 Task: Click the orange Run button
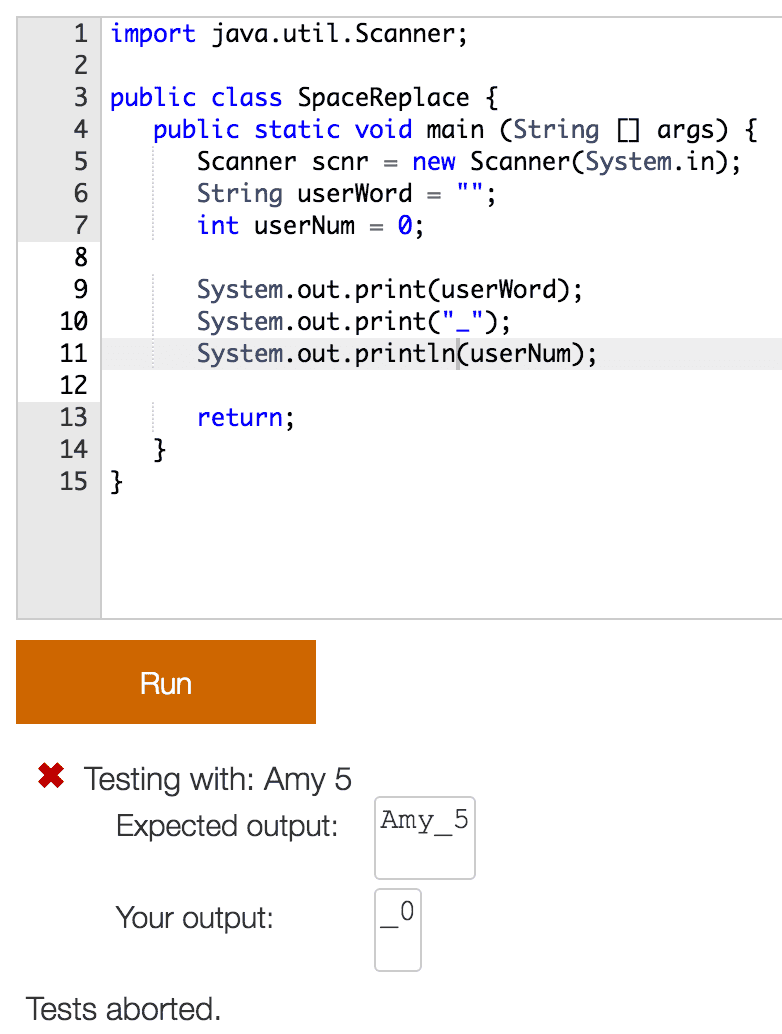click(166, 682)
